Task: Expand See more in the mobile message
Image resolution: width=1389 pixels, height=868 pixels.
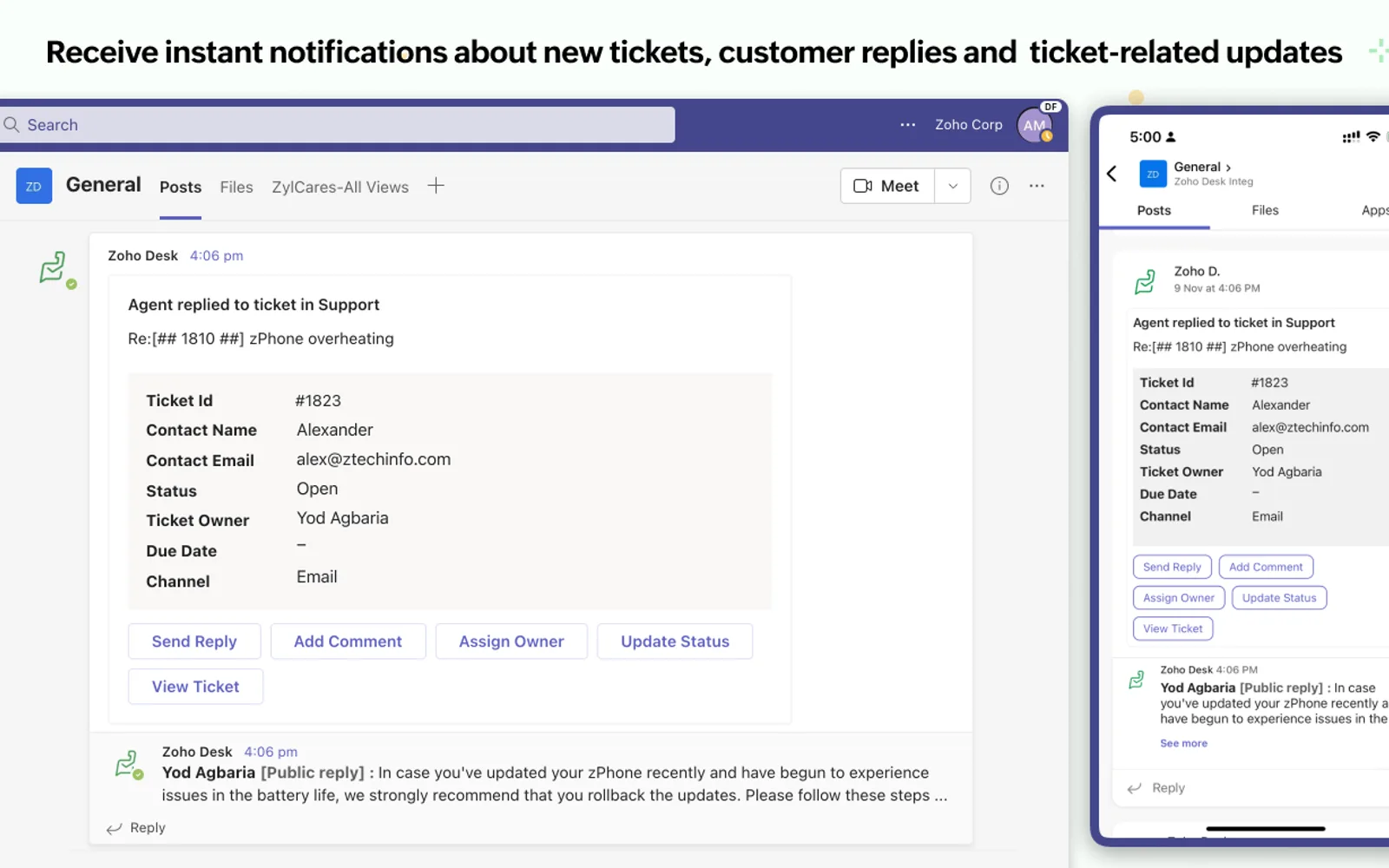Action: pyautogui.click(x=1183, y=743)
